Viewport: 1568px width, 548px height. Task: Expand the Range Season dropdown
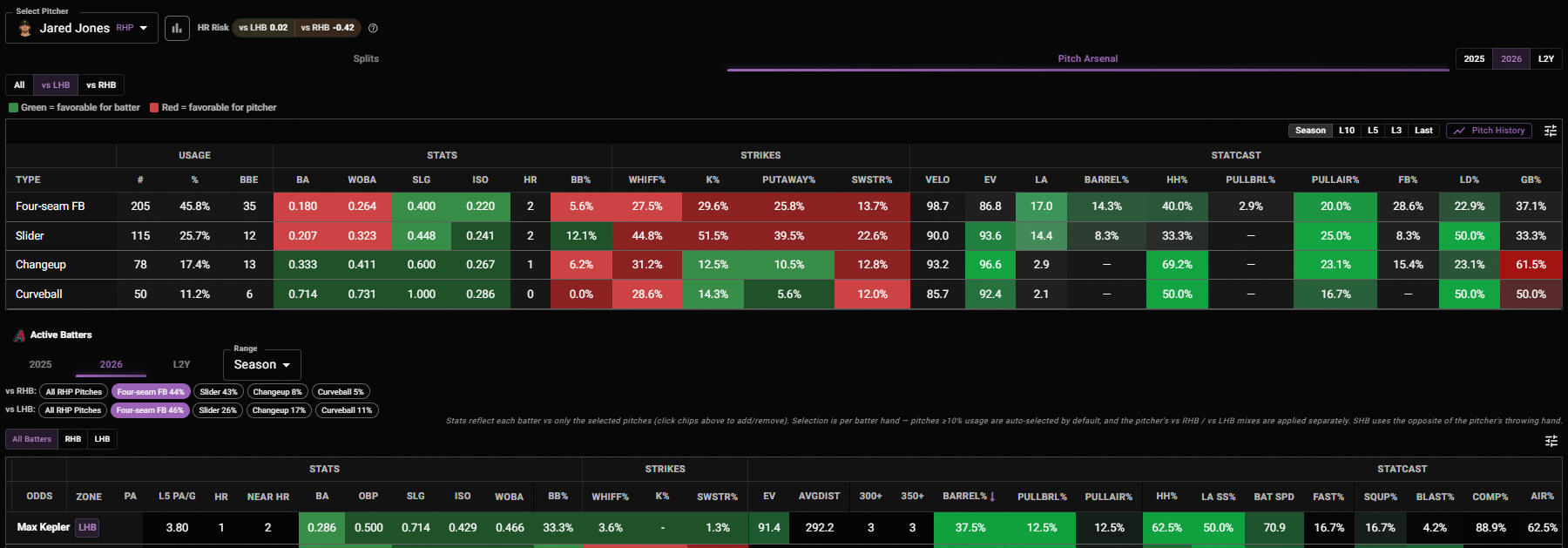262,365
